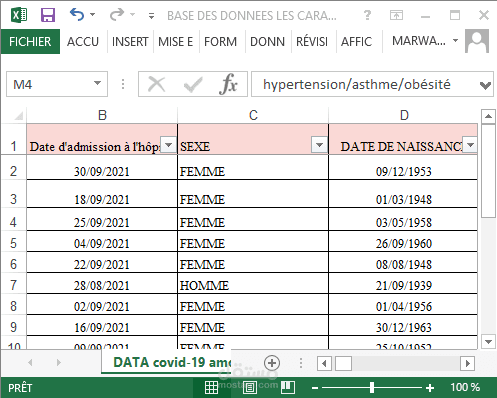Select cell with 18/09/2021
The height and width of the screenshot is (398, 497).
pyautogui.click(x=102, y=194)
